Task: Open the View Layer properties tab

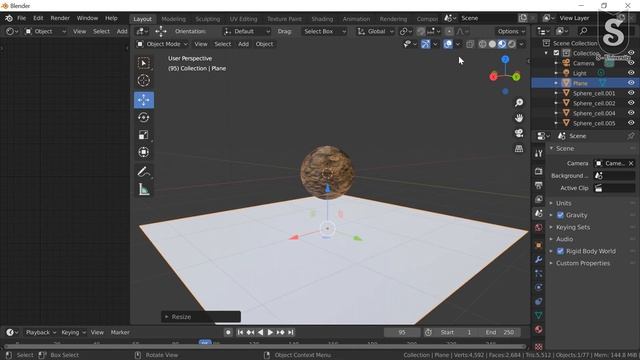Action: pos(538,199)
